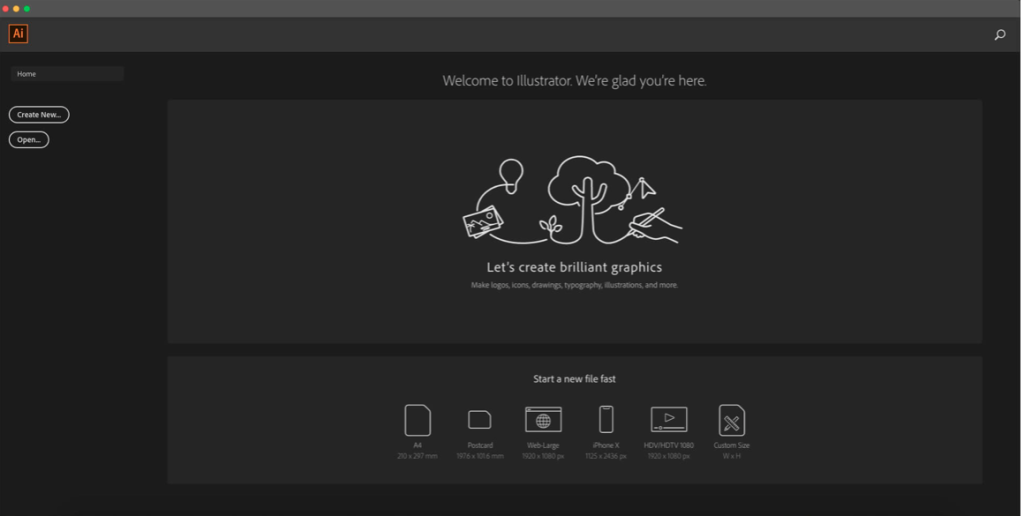Pick the Web-Large browser globe preset icon
Viewport: 1024px width, 516px height.
coord(543,420)
